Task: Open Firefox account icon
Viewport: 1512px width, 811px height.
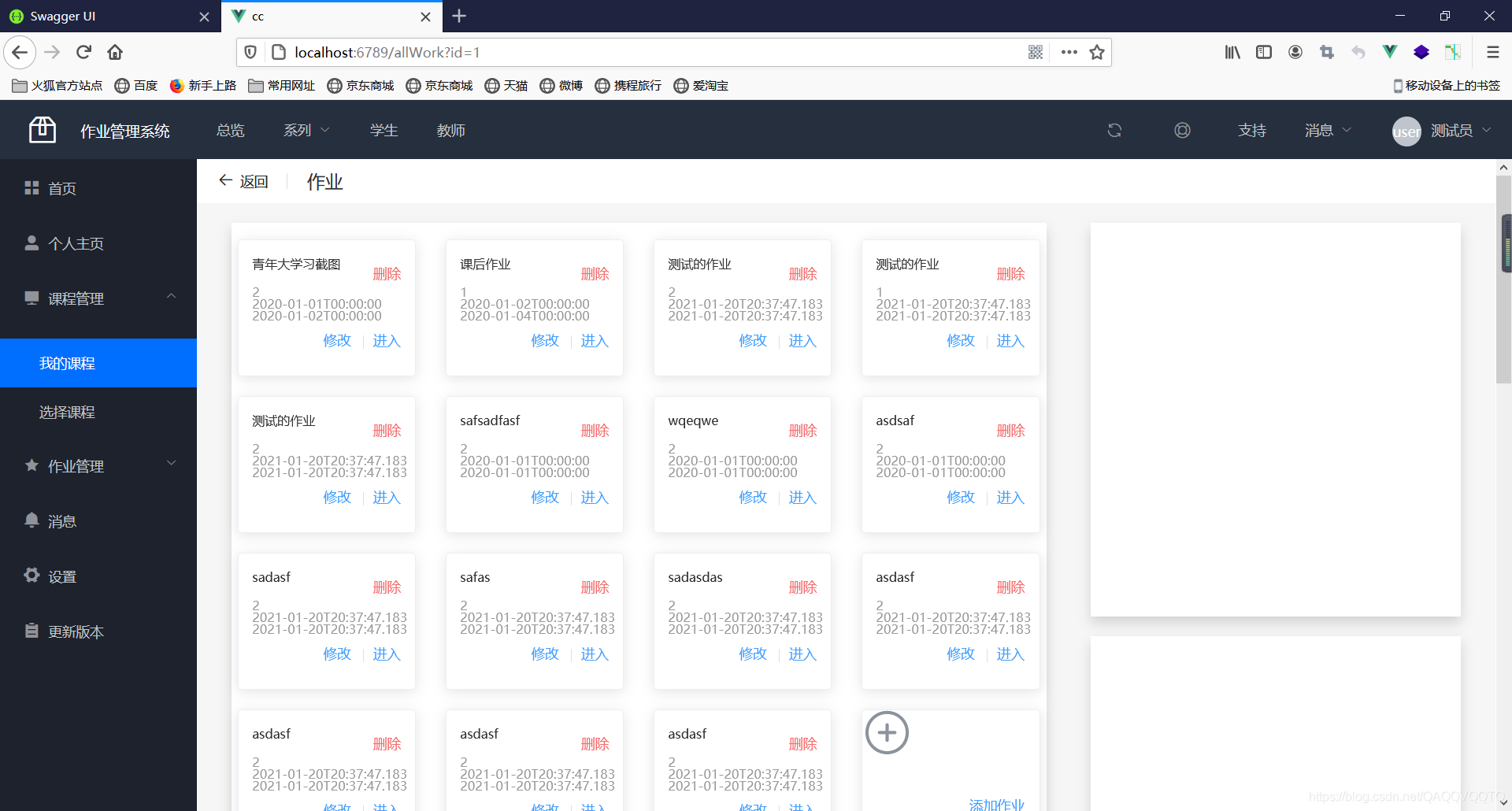Action: [1295, 52]
